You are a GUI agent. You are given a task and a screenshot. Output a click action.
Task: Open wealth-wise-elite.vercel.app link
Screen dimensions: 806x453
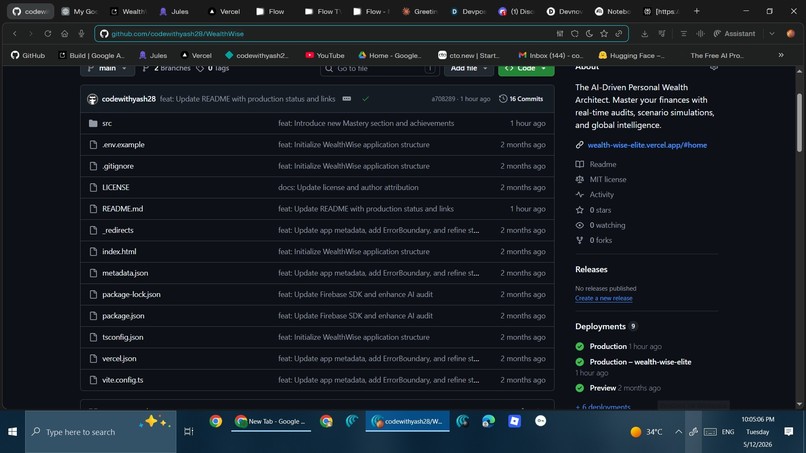coord(647,145)
